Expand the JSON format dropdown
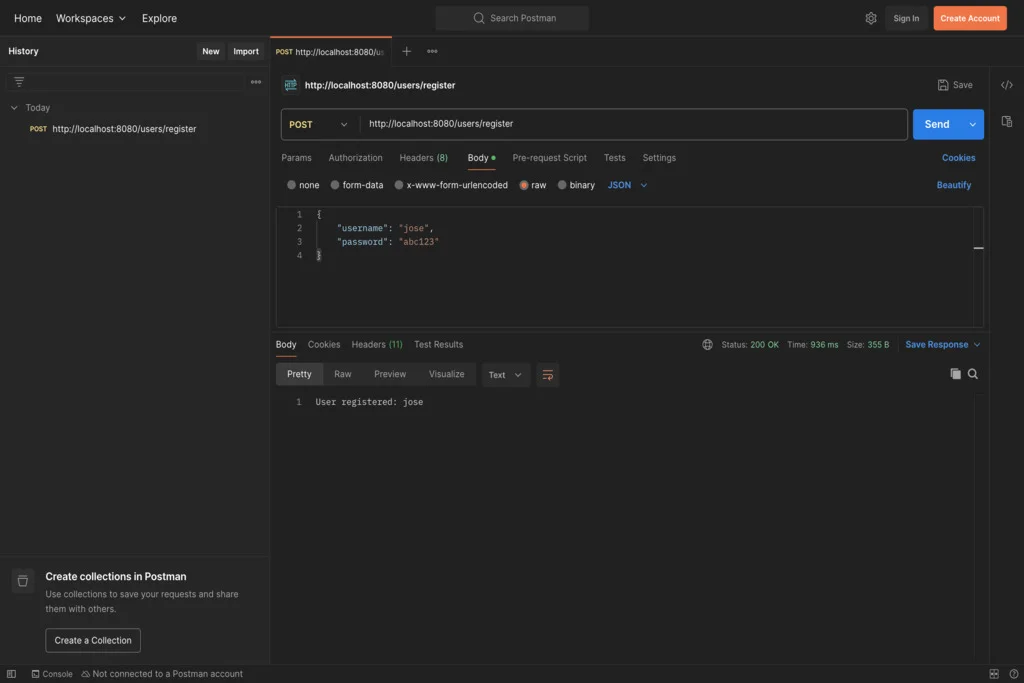The image size is (1024, 683). pyautogui.click(x=627, y=185)
